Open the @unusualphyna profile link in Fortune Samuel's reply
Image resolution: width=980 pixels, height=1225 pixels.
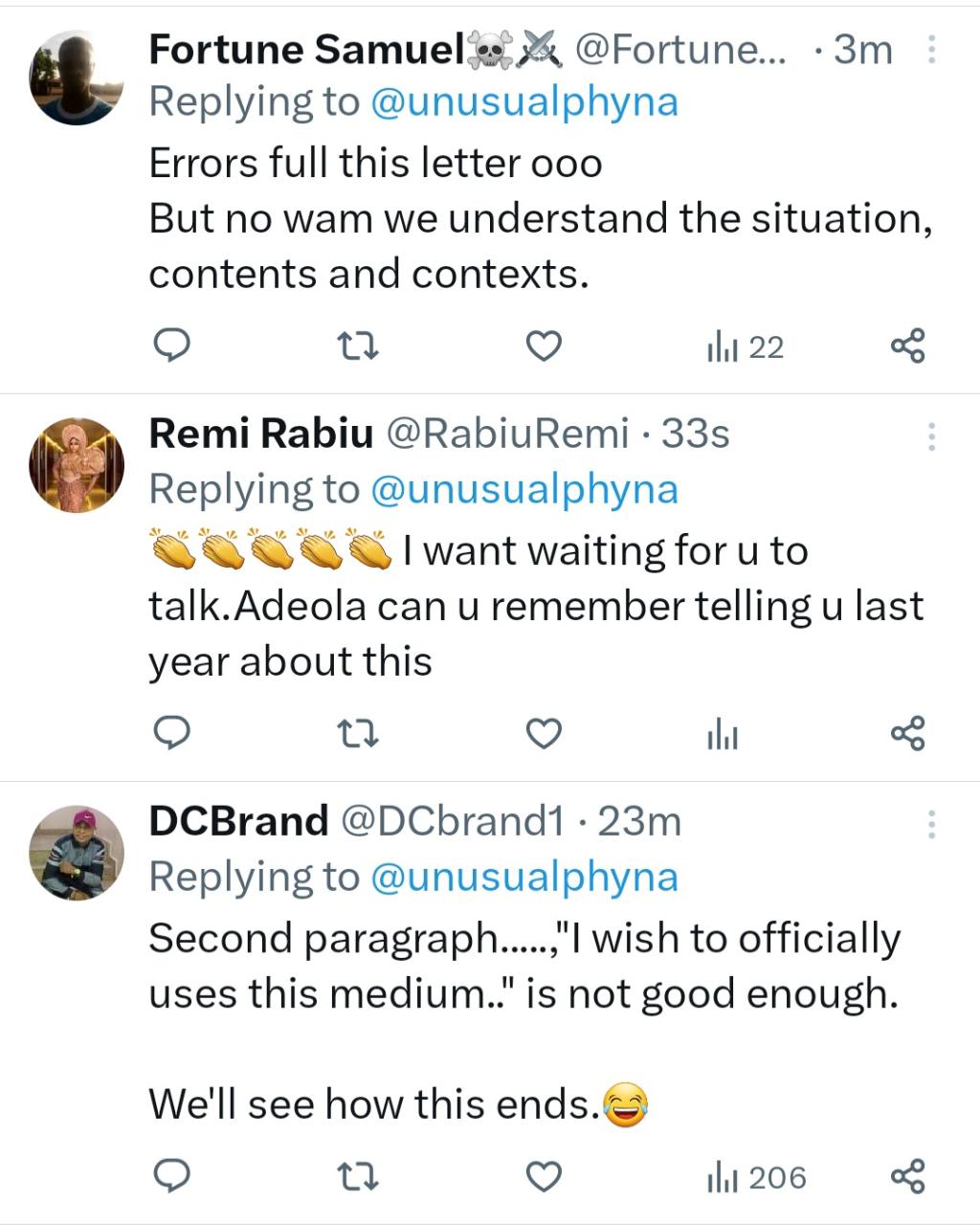point(523,100)
